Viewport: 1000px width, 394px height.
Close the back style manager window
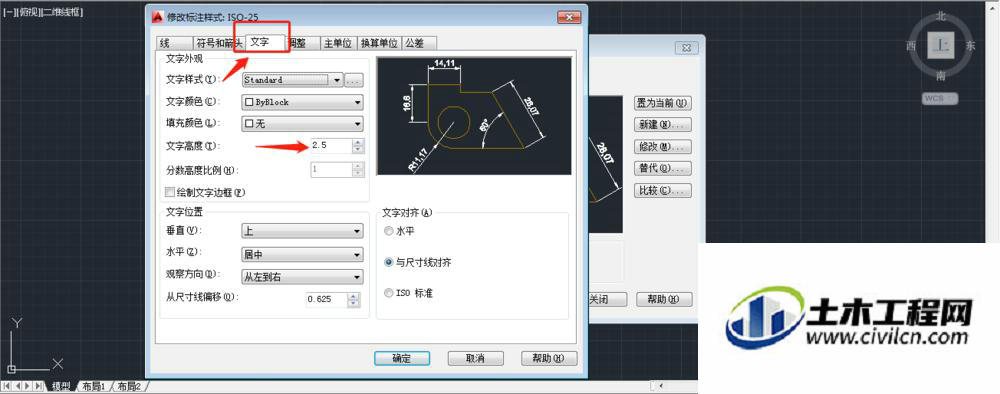687,48
